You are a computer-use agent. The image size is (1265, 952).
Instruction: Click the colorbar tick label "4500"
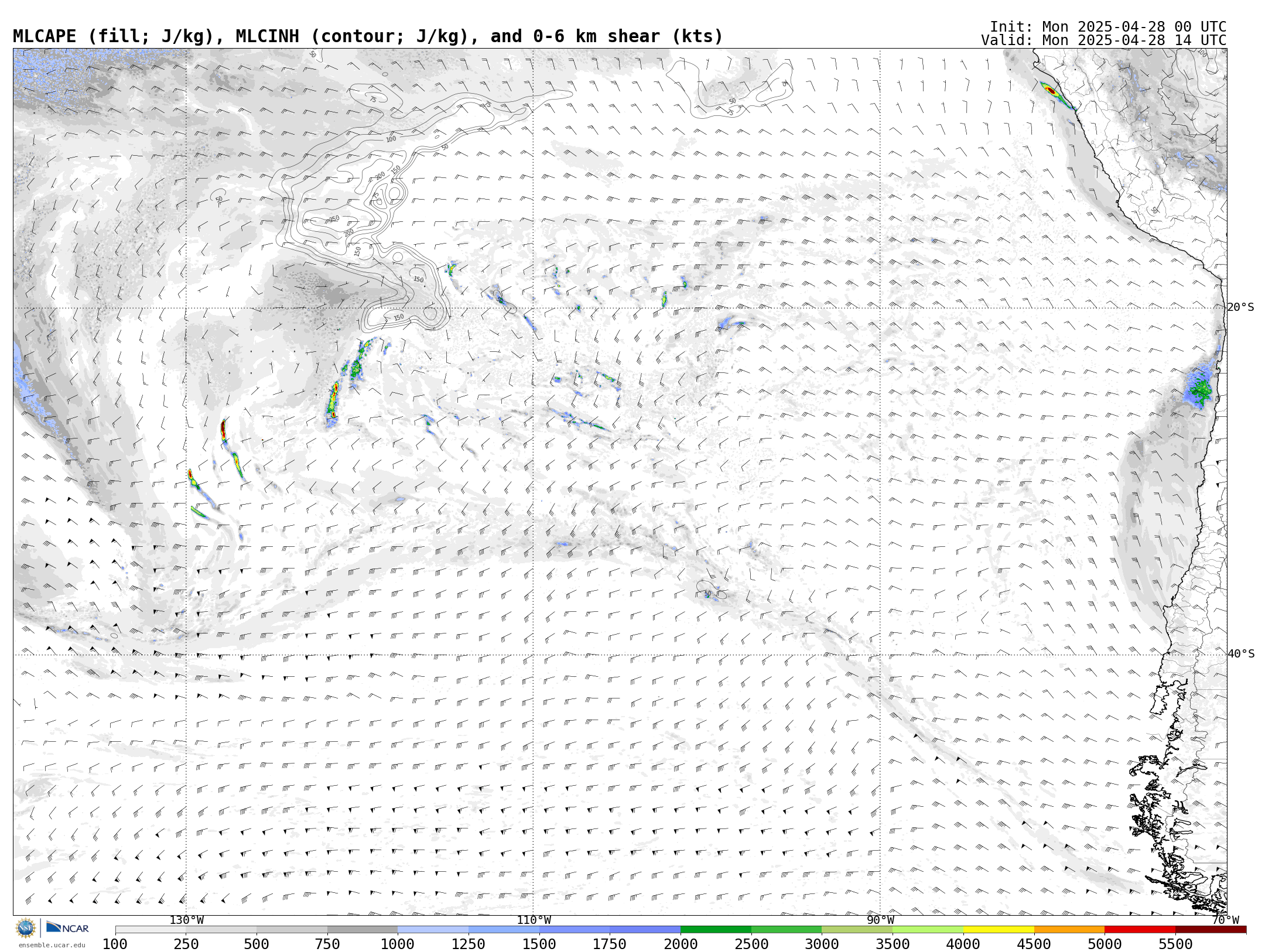[1034, 944]
